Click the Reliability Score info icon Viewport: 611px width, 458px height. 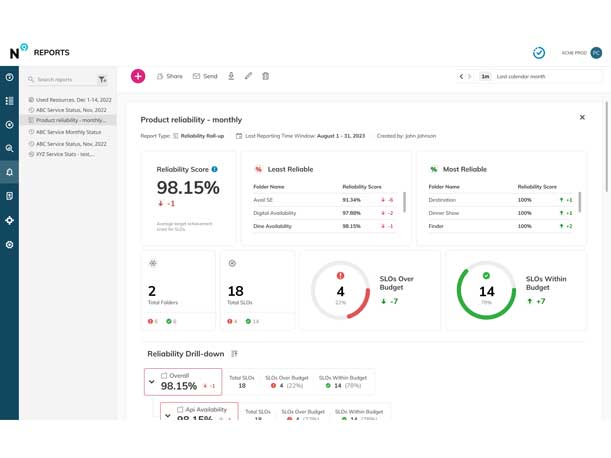point(215,169)
